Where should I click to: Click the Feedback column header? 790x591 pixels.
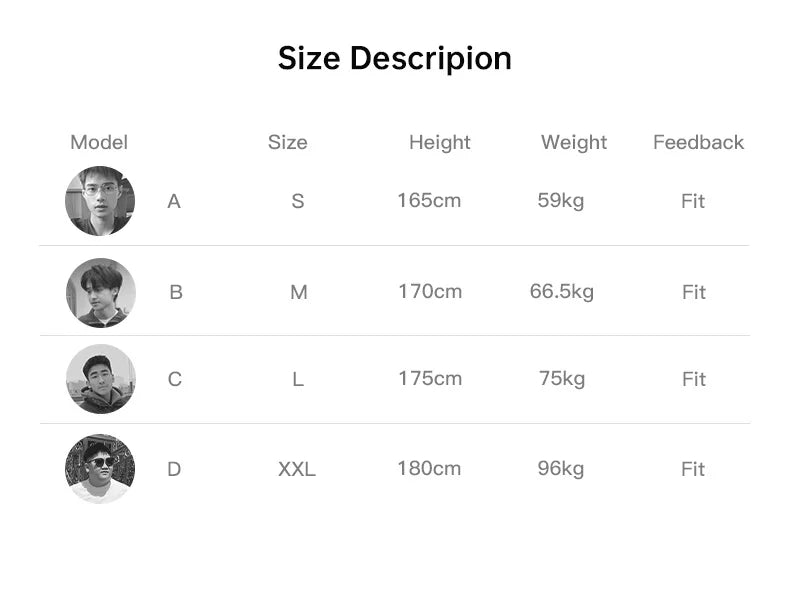coord(698,142)
